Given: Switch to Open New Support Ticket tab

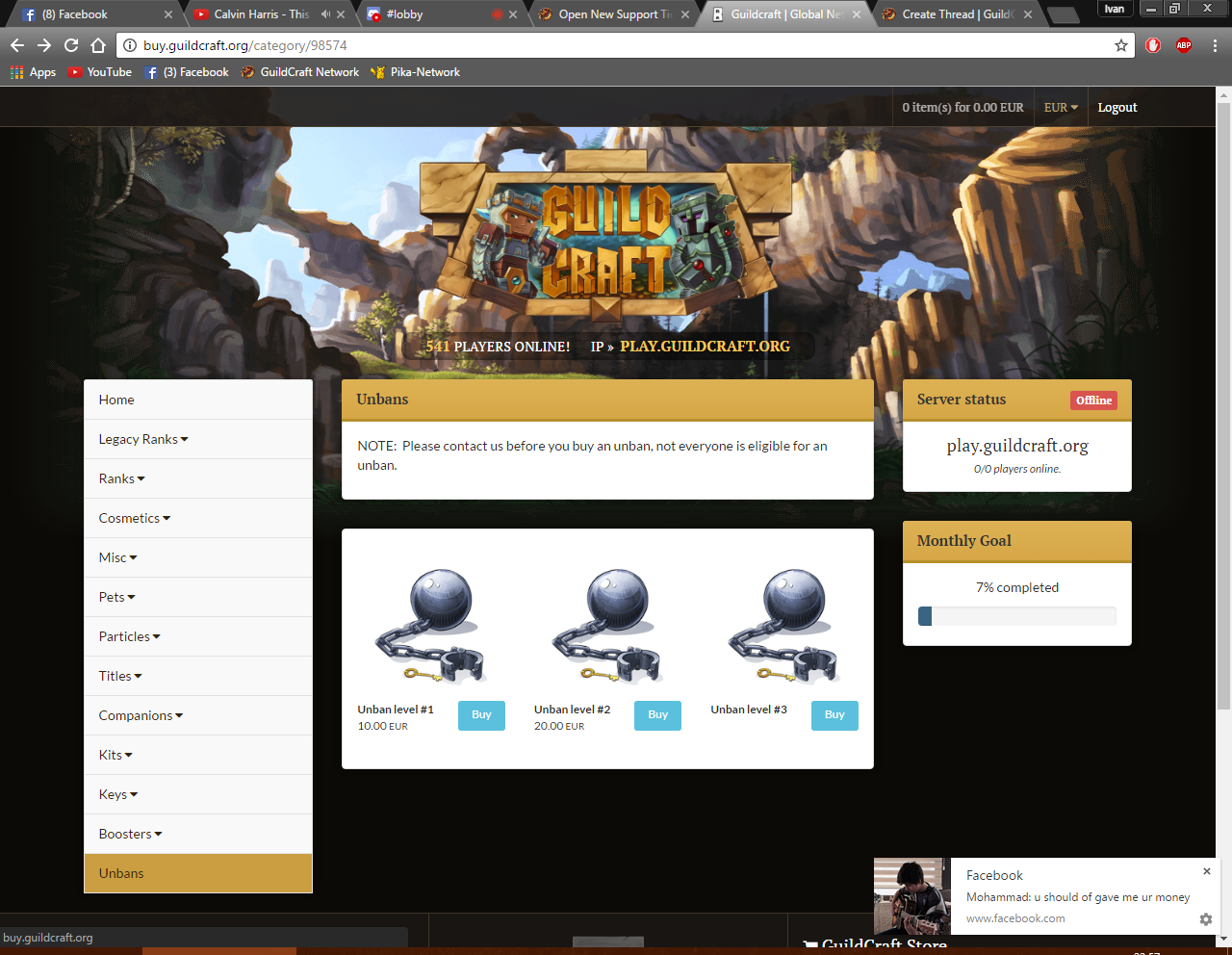Looking at the screenshot, I should (x=611, y=14).
